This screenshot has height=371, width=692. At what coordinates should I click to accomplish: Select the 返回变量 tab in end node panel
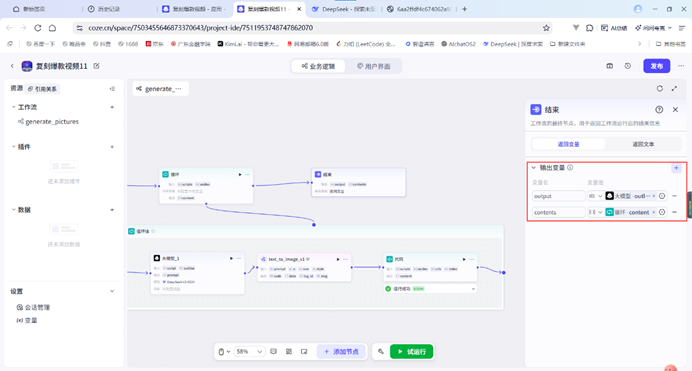coord(568,144)
